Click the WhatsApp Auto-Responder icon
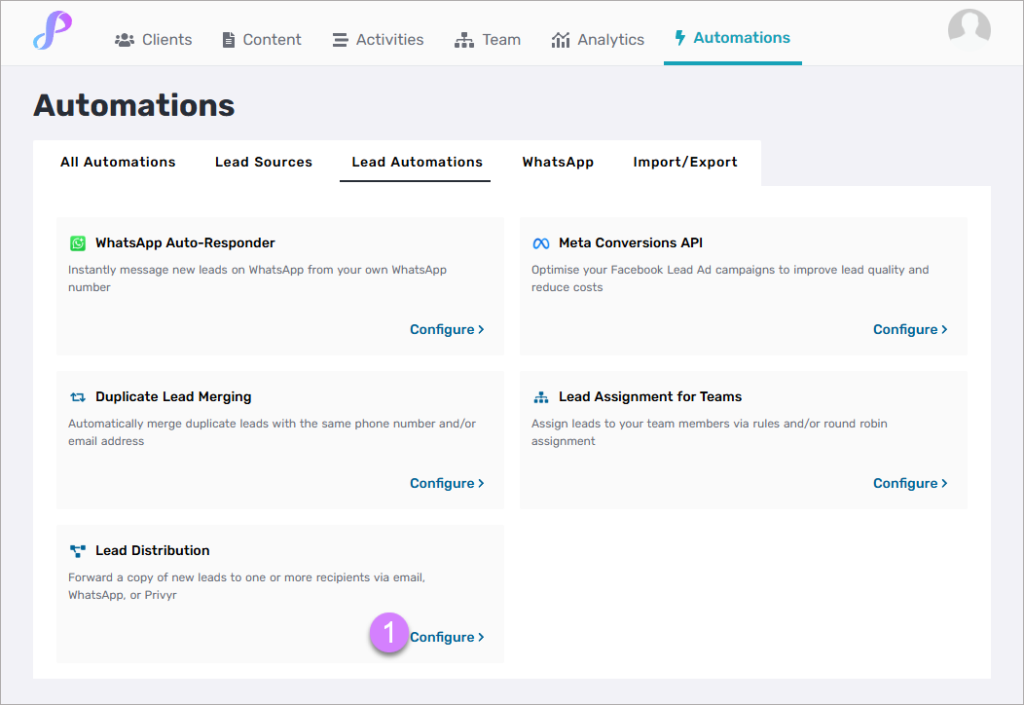 pyautogui.click(x=78, y=243)
